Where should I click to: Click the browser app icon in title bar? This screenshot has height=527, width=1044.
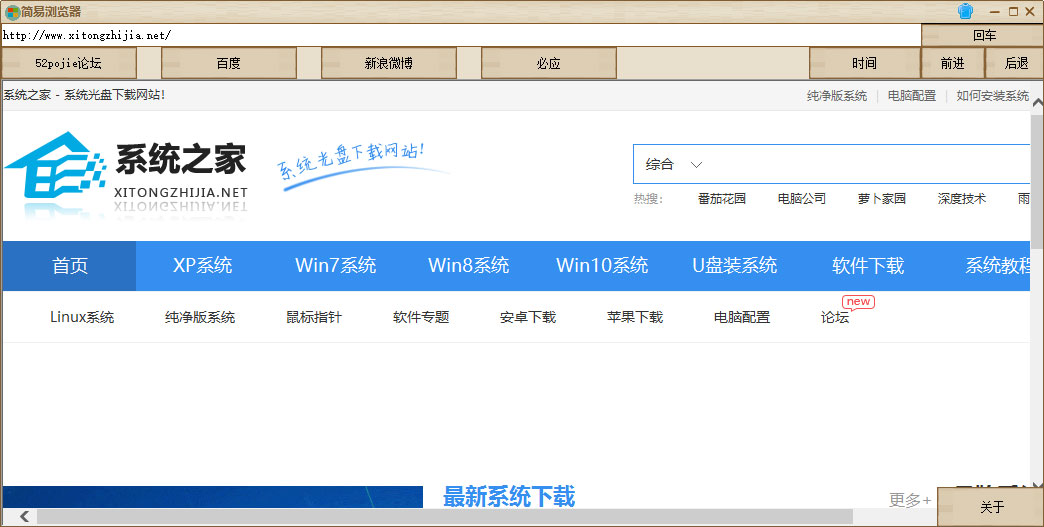click(x=12, y=12)
